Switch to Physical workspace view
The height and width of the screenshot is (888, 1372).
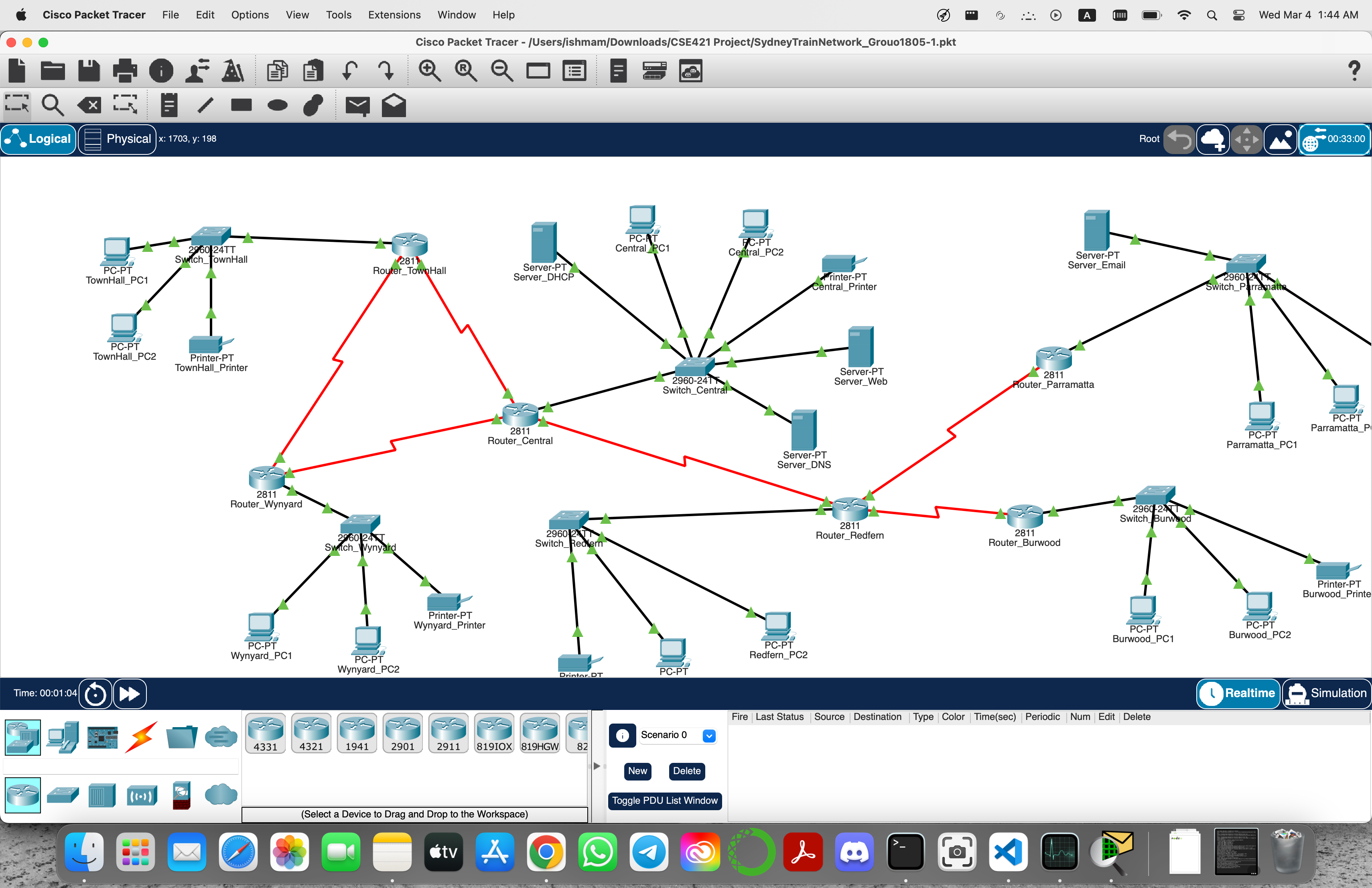[x=118, y=139]
